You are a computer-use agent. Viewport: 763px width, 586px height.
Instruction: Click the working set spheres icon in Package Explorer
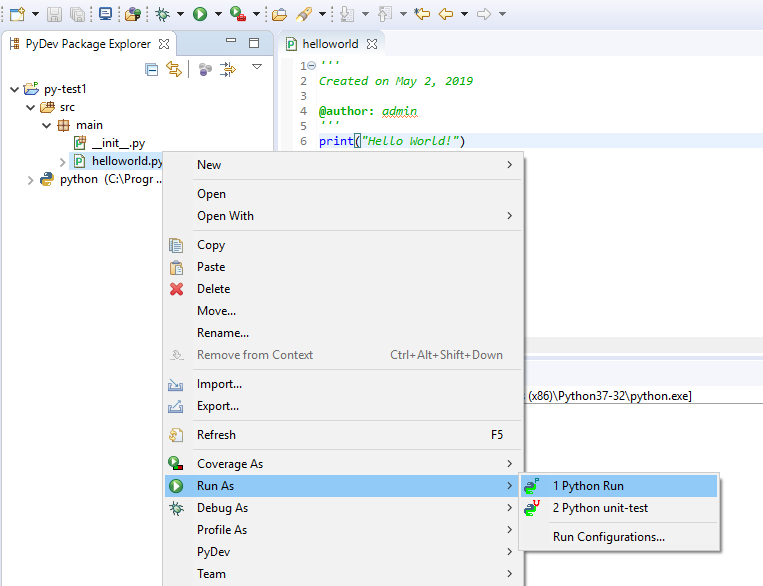point(205,70)
